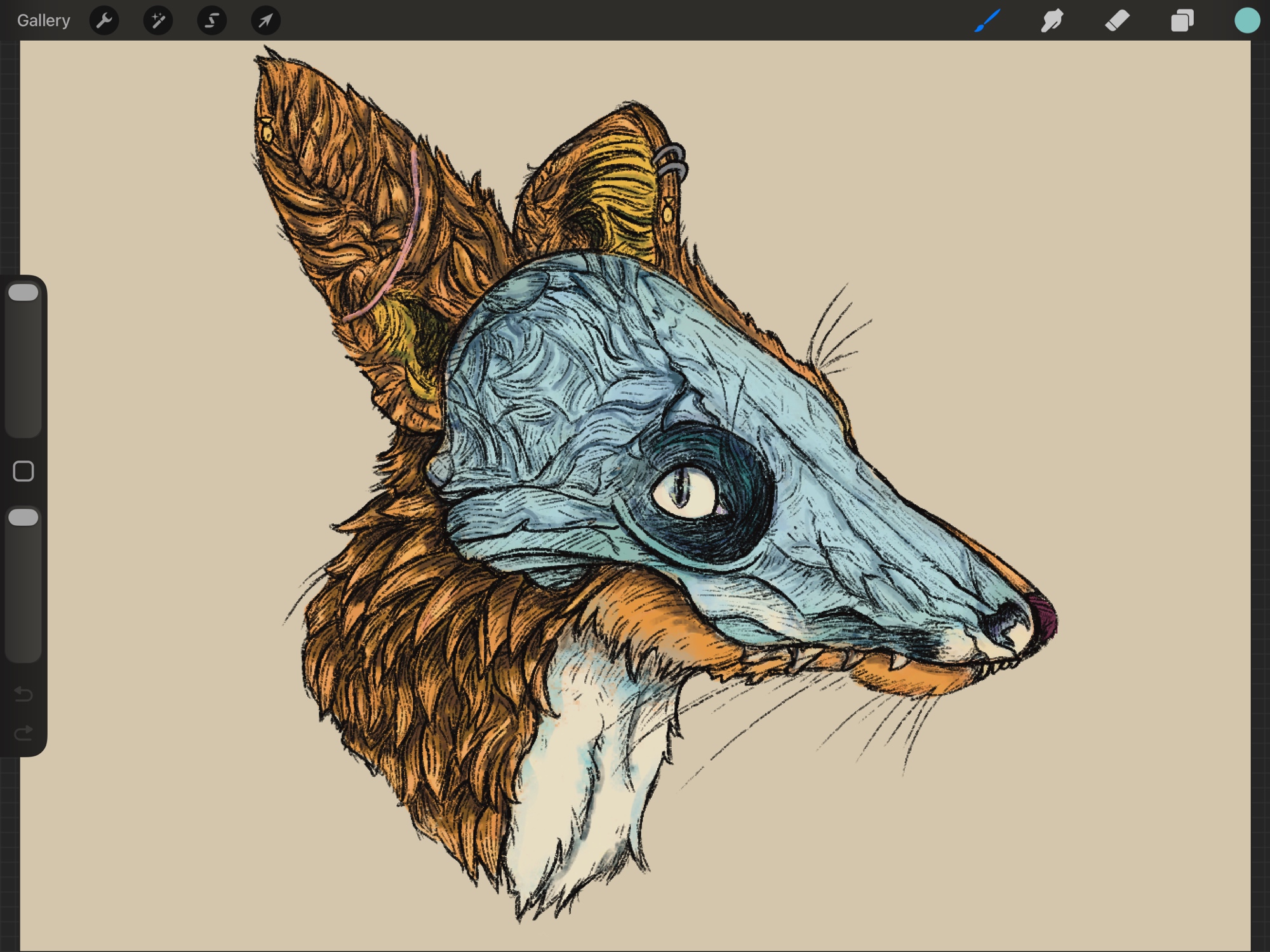Activate the Transform arrow tool
The height and width of the screenshot is (952, 1270).
(265, 20)
